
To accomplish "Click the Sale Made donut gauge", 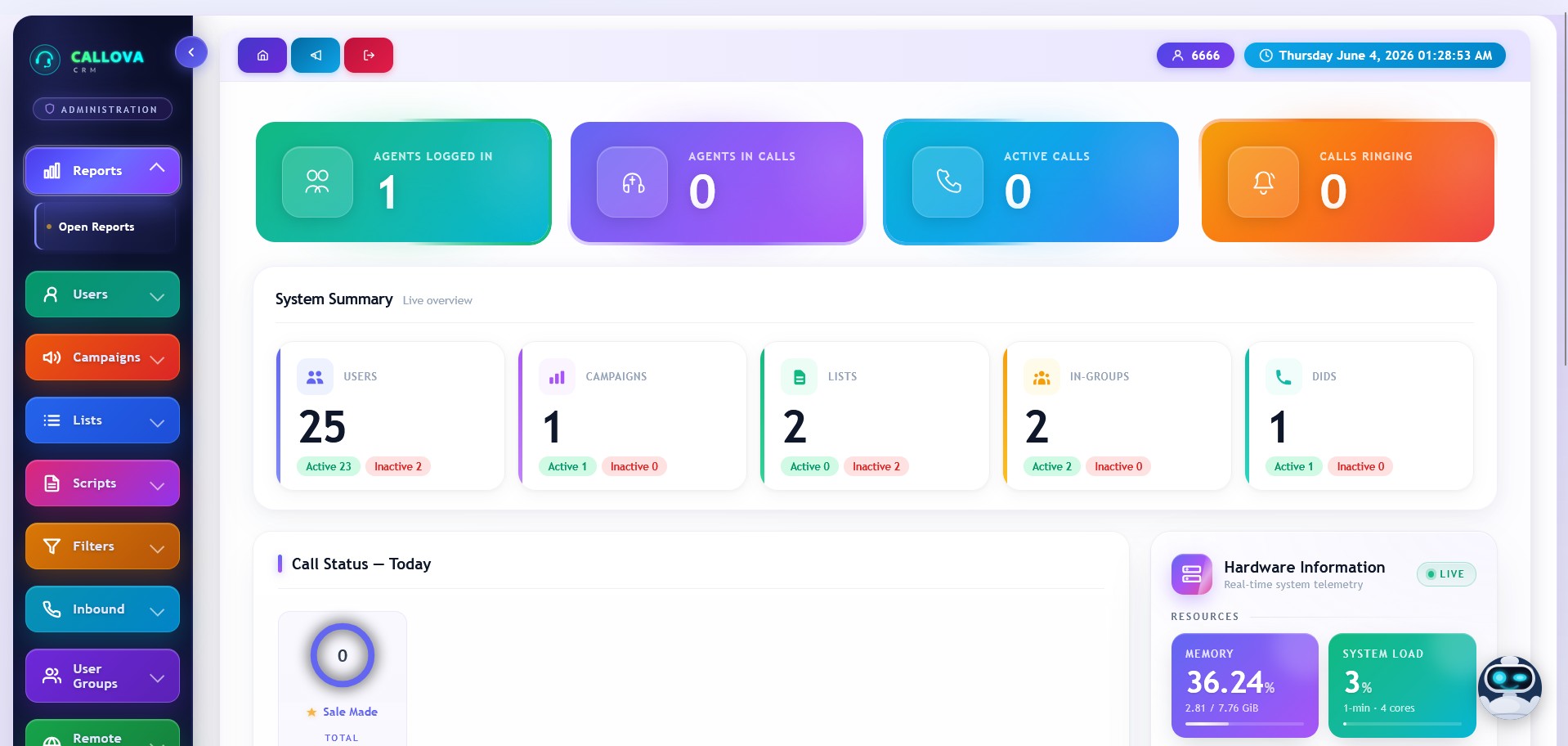I will [x=343, y=655].
